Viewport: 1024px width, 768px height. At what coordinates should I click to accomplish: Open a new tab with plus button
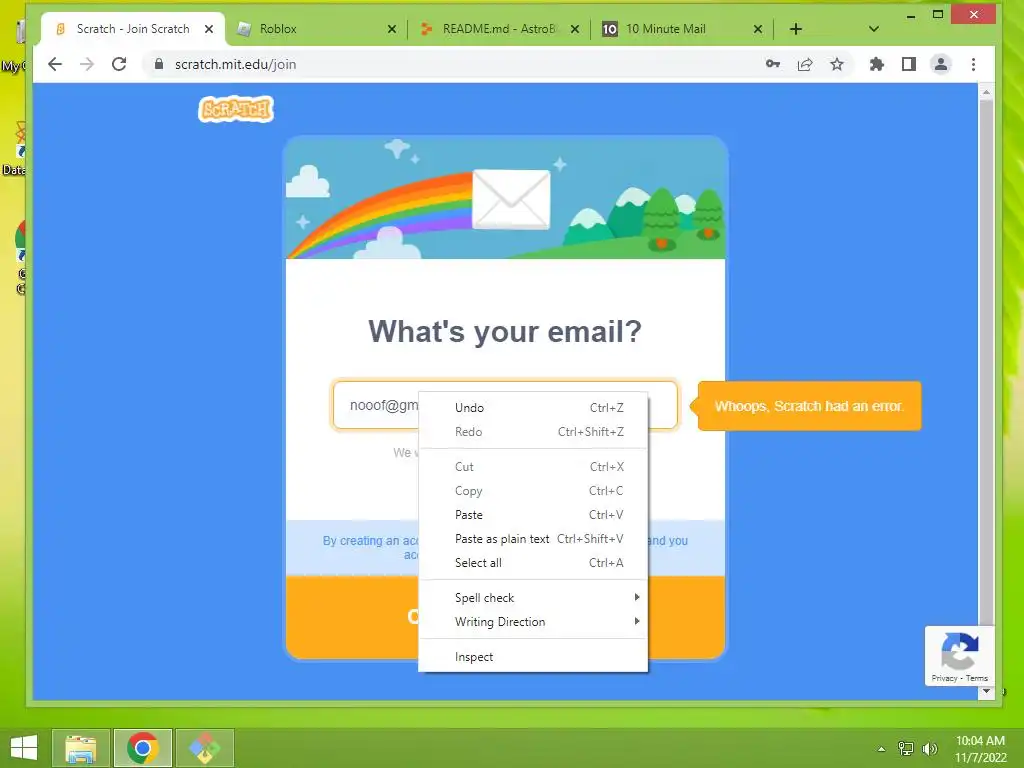pos(795,29)
